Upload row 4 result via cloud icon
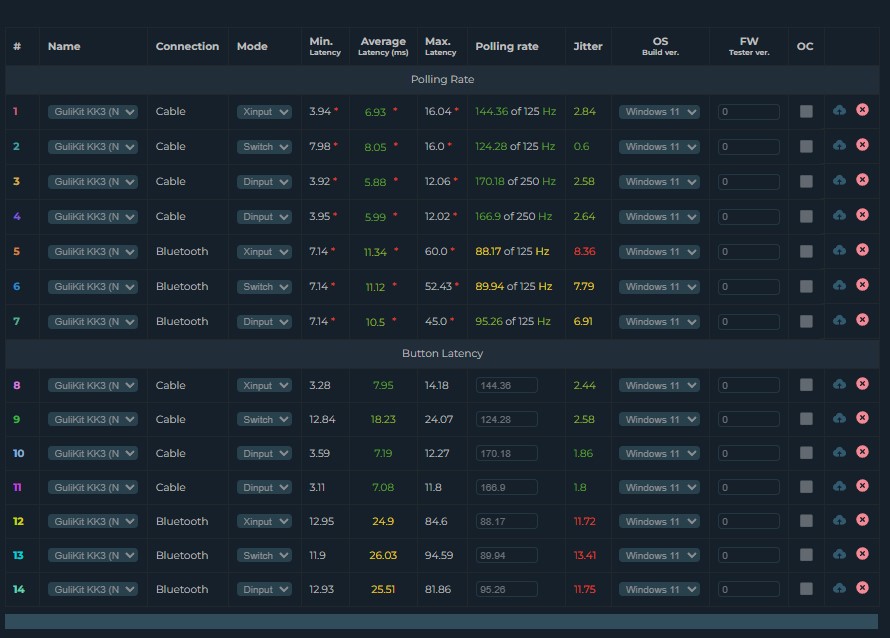This screenshot has width=890, height=638. 839,215
